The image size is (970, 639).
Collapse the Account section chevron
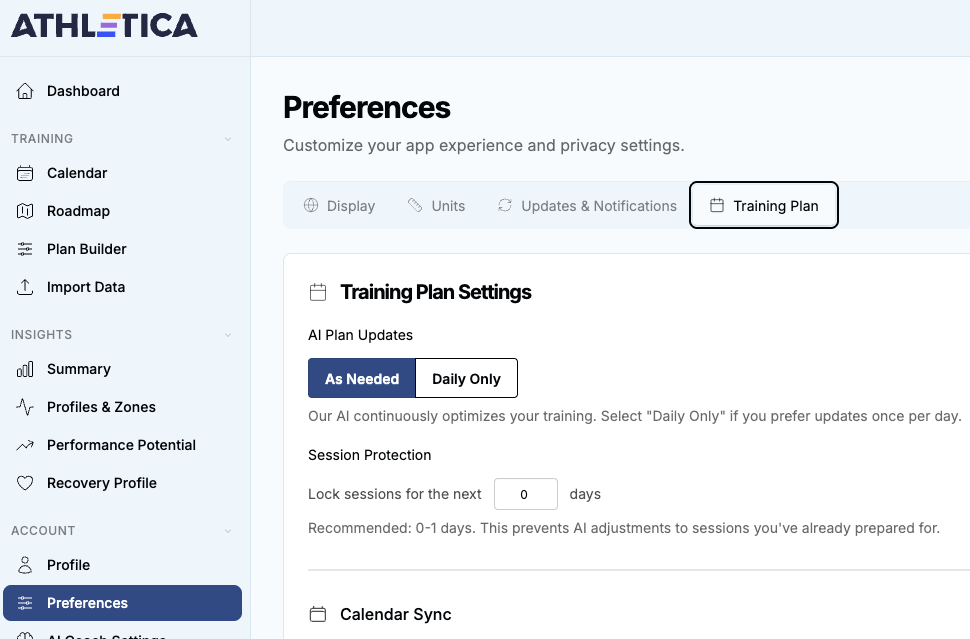(x=228, y=531)
